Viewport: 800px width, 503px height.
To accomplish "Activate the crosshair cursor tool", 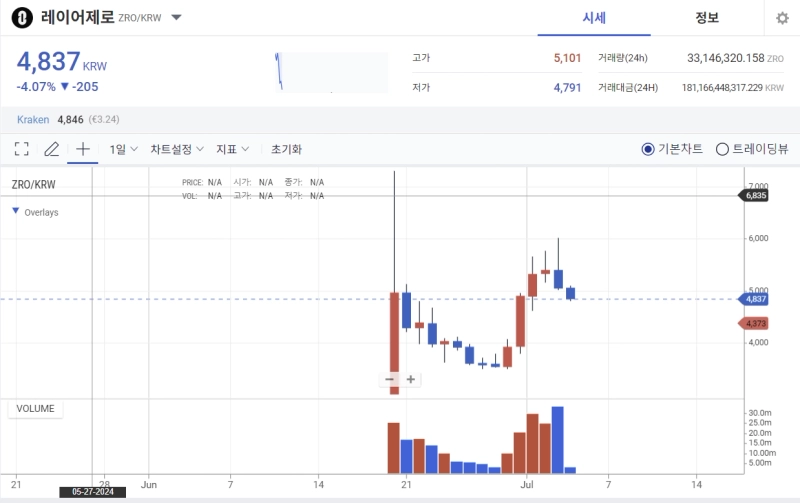I will pos(83,149).
